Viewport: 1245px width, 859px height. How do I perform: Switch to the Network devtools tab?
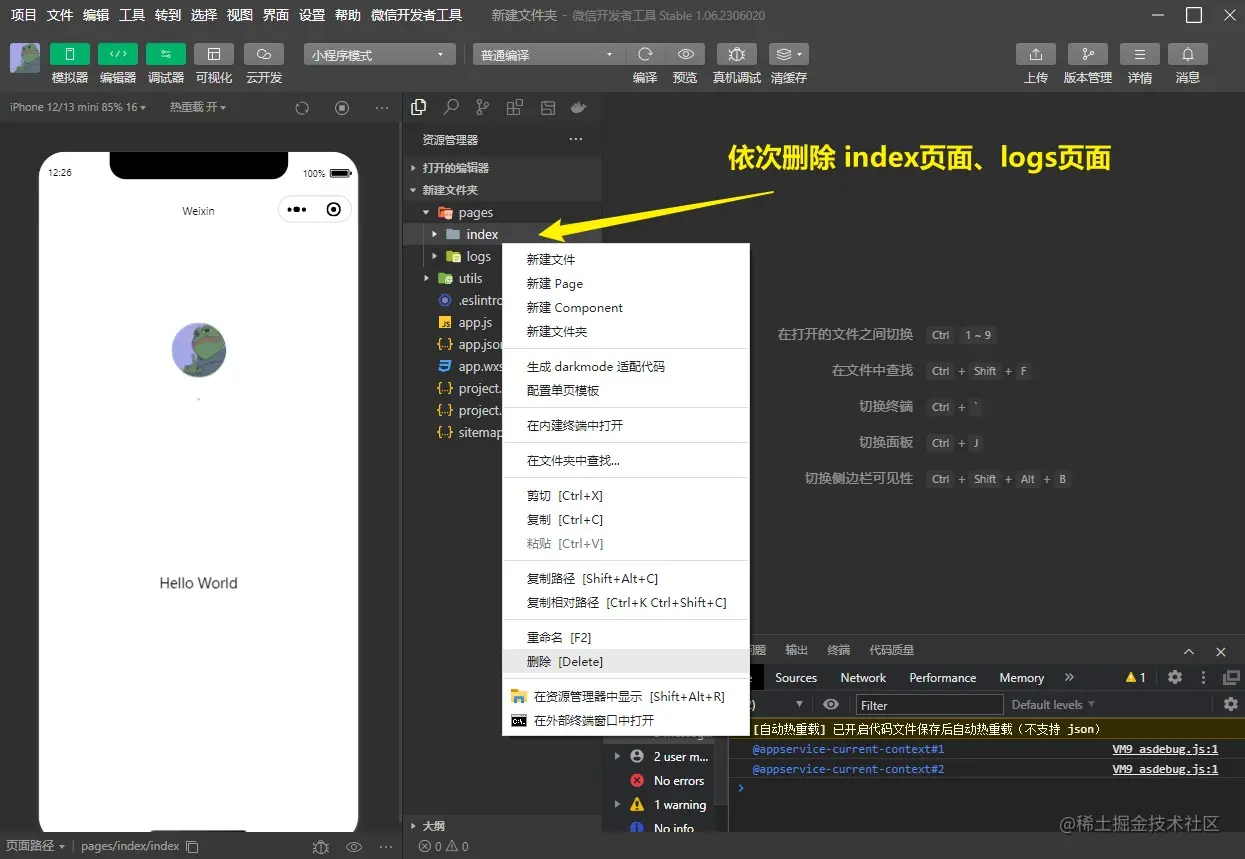tap(863, 677)
